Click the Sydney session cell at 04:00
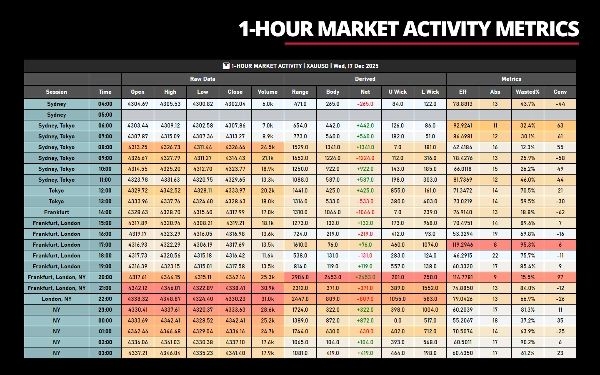 [57, 104]
